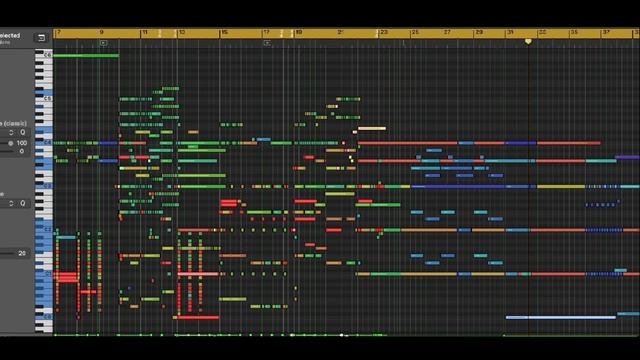
Task: Click bar 21 in the ruler
Action: click(x=340, y=32)
